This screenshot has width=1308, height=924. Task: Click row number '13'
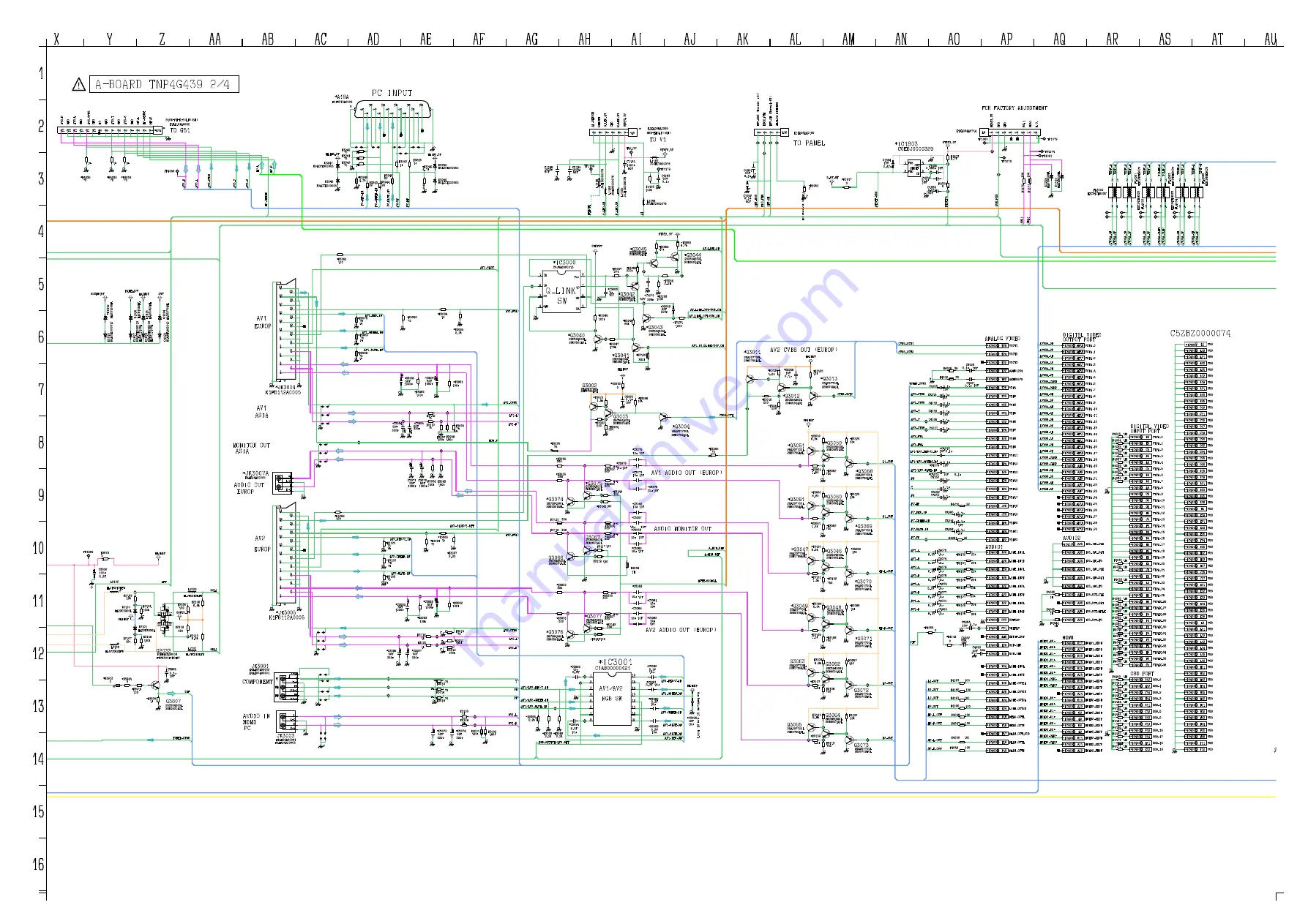pos(38,706)
